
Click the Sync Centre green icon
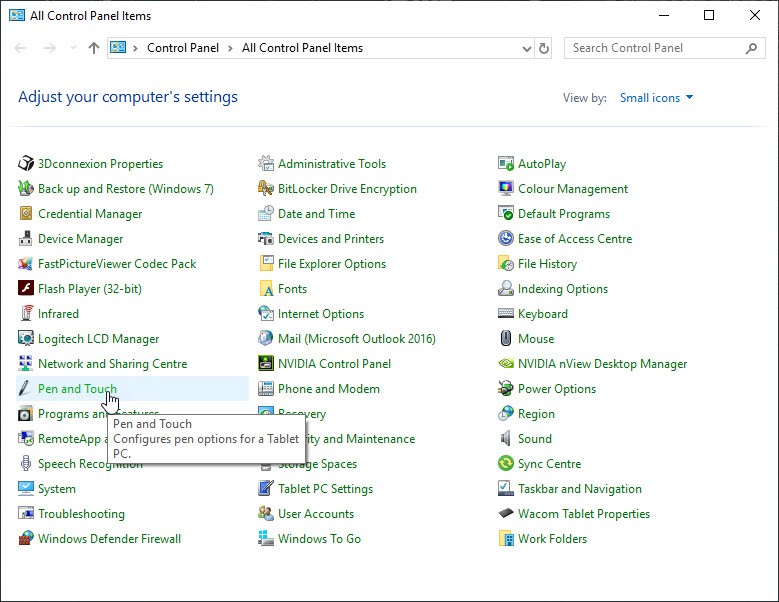pos(506,464)
